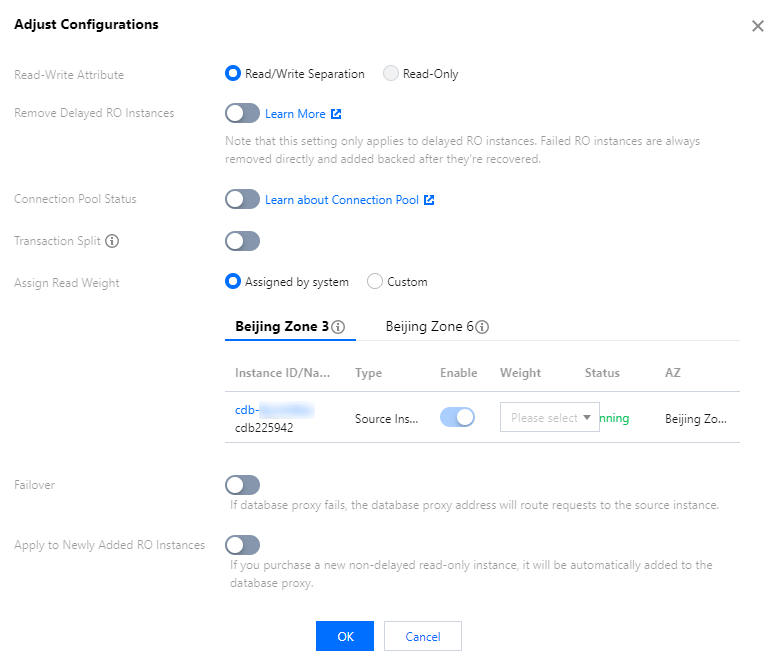
Task: Select the Read-Only radio option
Action: (391, 73)
